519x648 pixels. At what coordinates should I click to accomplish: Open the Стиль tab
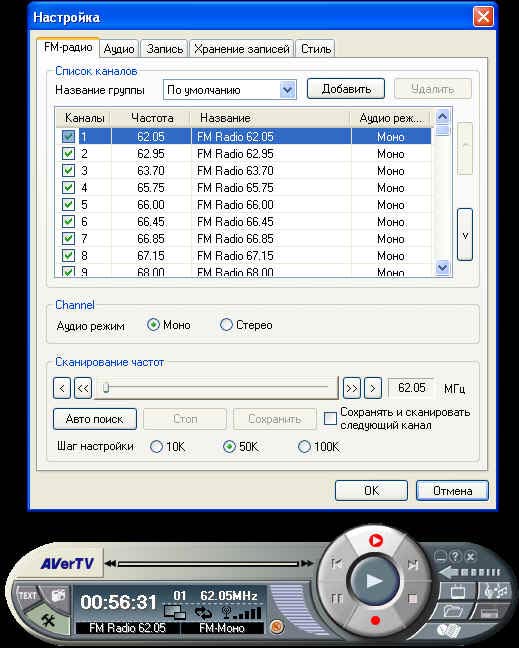pos(316,49)
